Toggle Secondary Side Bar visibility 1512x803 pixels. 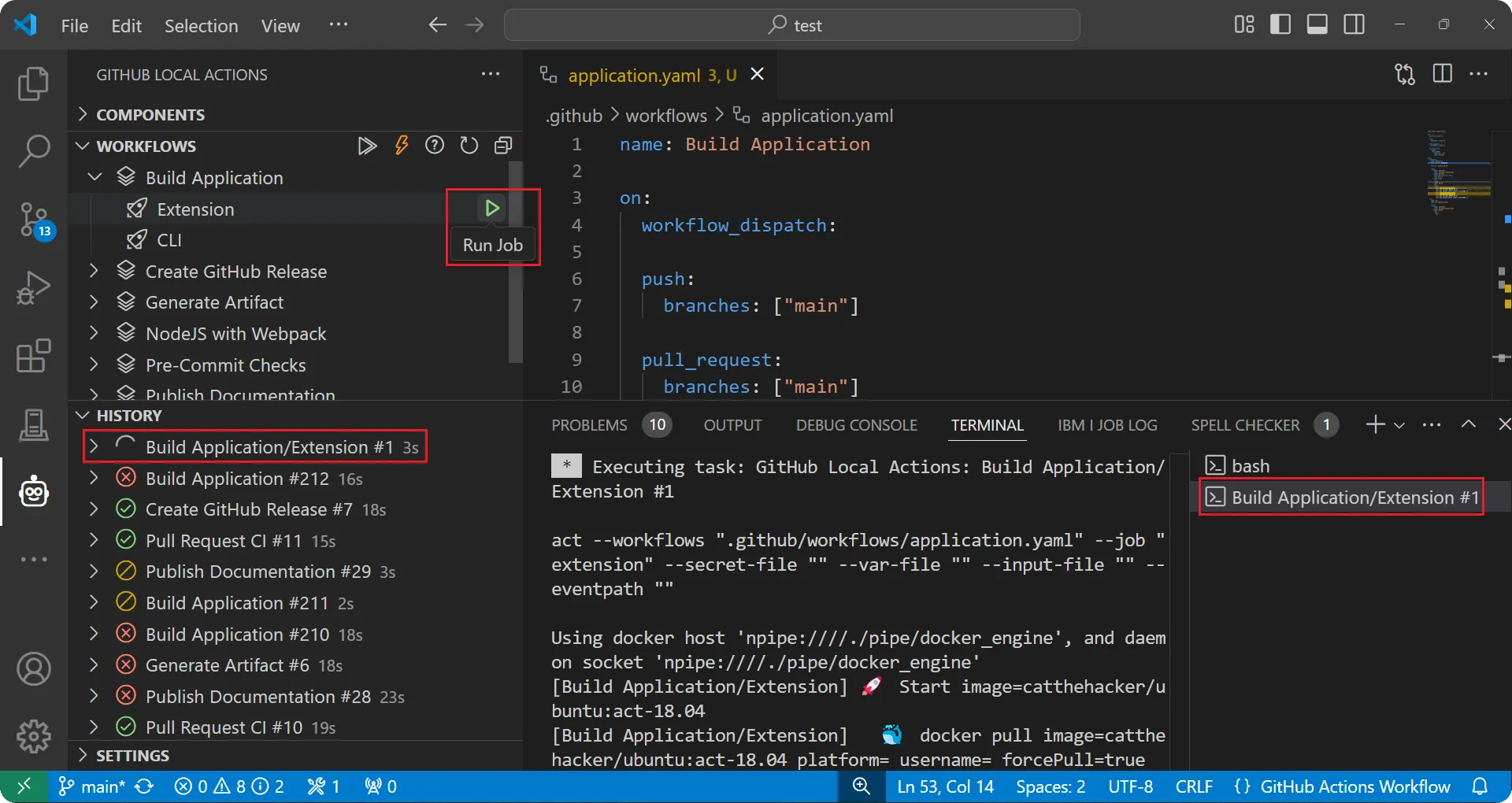pyautogui.click(x=1354, y=24)
